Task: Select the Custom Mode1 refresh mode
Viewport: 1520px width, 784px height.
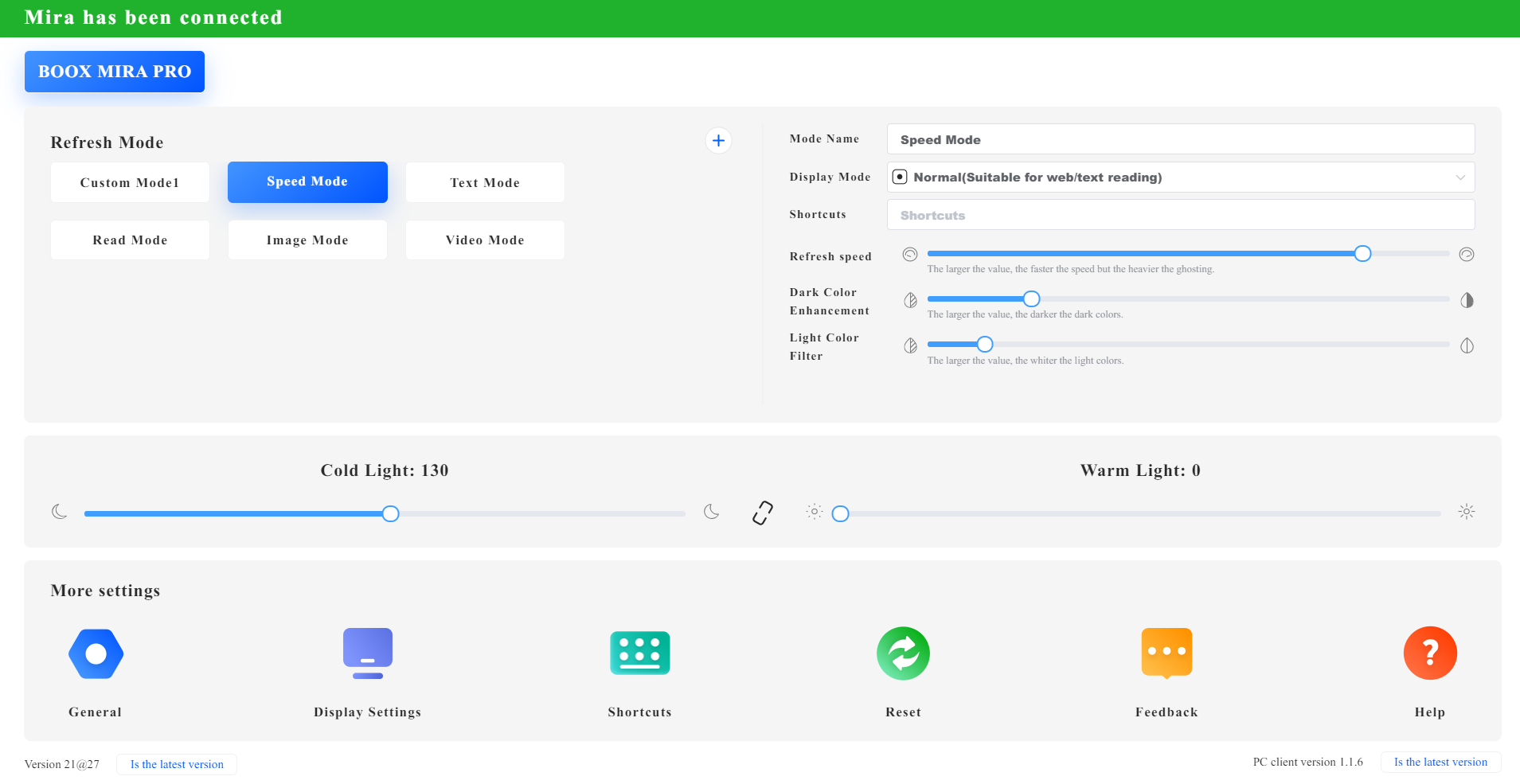Action: (x=130, y=182)
